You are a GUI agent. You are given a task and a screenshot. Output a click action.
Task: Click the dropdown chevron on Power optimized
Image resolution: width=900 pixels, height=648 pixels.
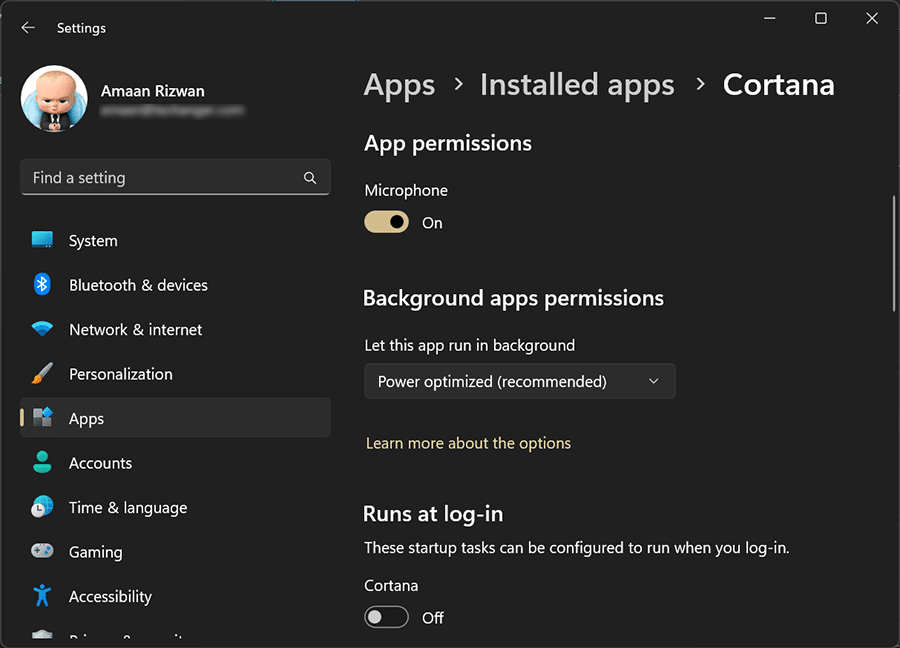point(653,381)
